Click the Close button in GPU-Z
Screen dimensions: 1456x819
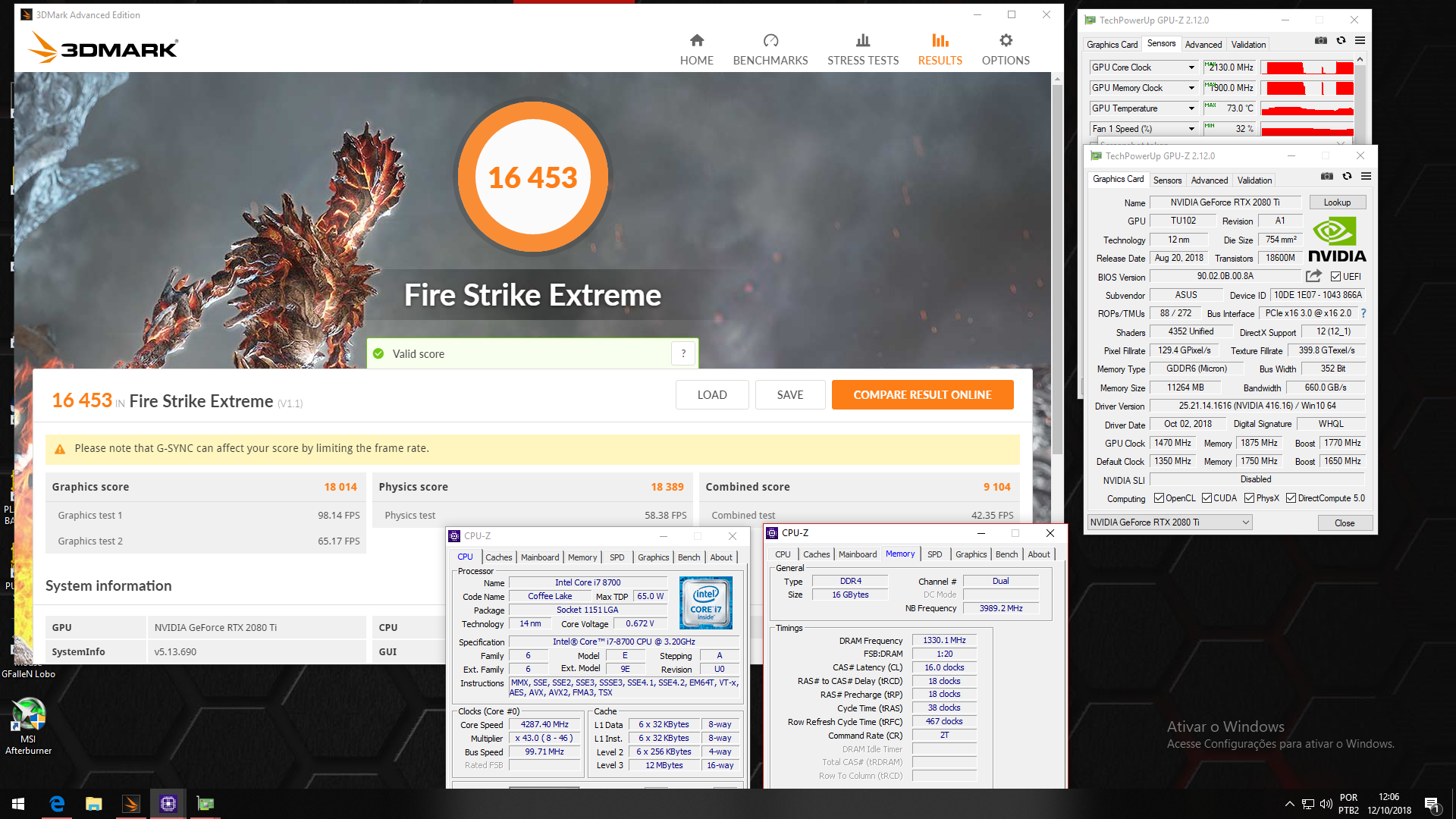pyautogui.click(x=1345, y=523)
